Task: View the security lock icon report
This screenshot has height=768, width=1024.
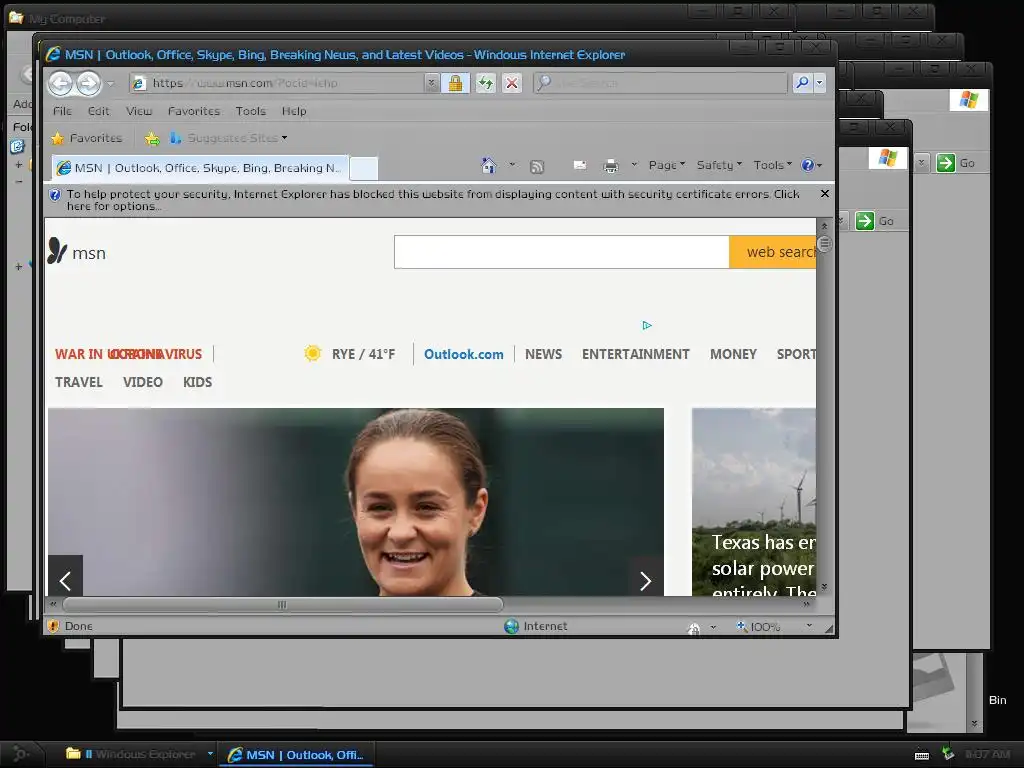Action: [x=455, y=83]
